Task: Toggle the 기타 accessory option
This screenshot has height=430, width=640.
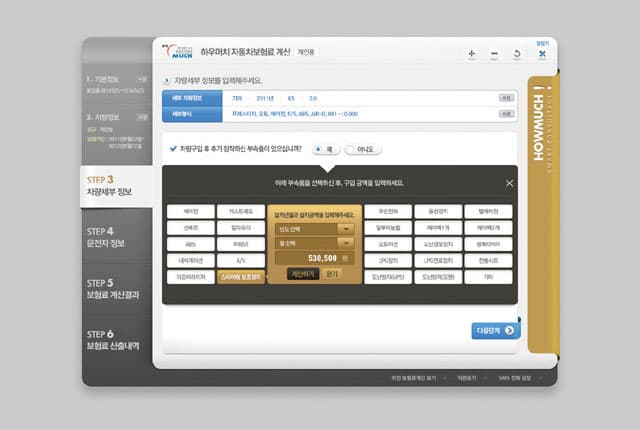Action: coord(488,277)
